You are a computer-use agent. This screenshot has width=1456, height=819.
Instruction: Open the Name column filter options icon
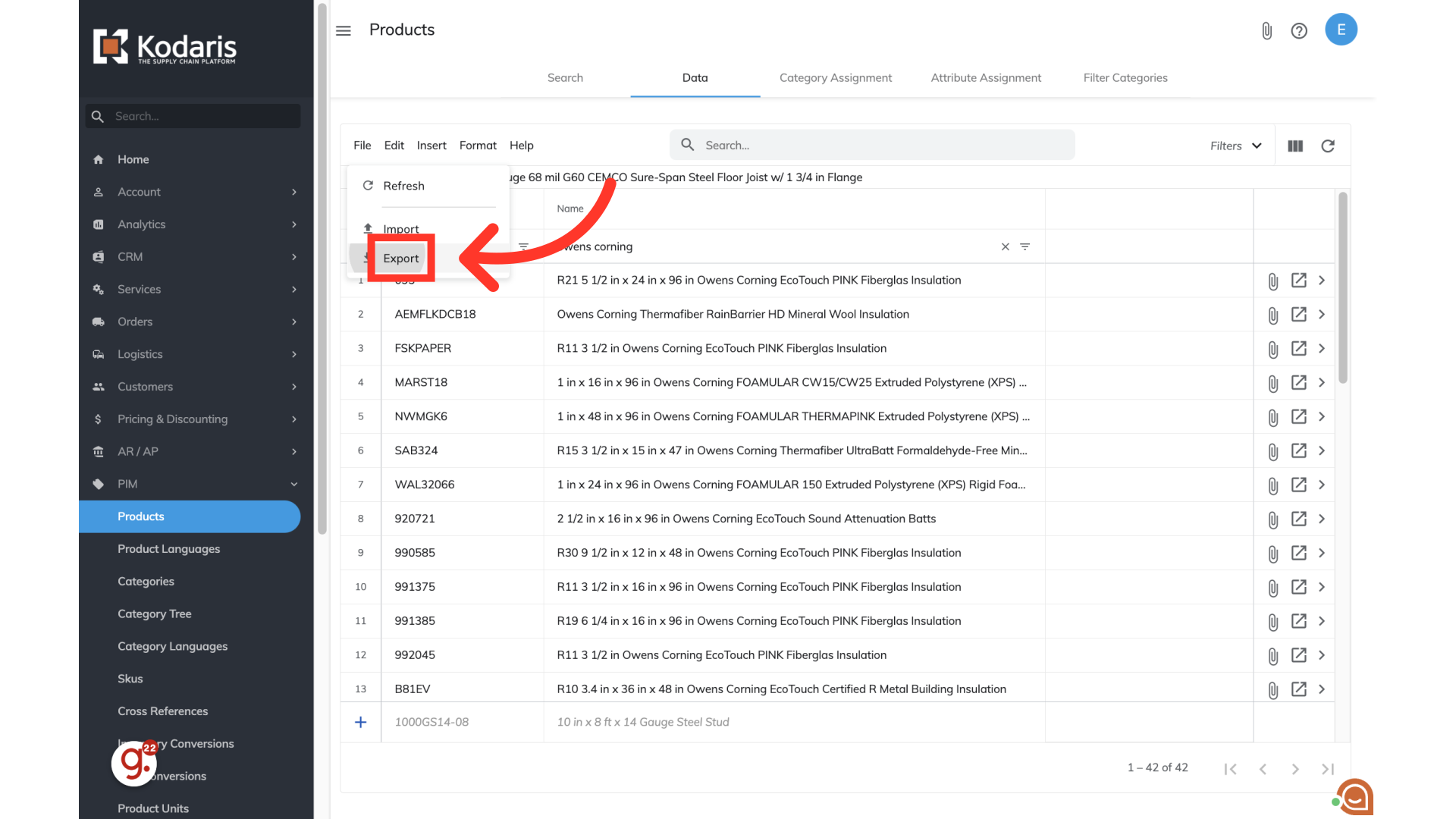click(1025, 246)
